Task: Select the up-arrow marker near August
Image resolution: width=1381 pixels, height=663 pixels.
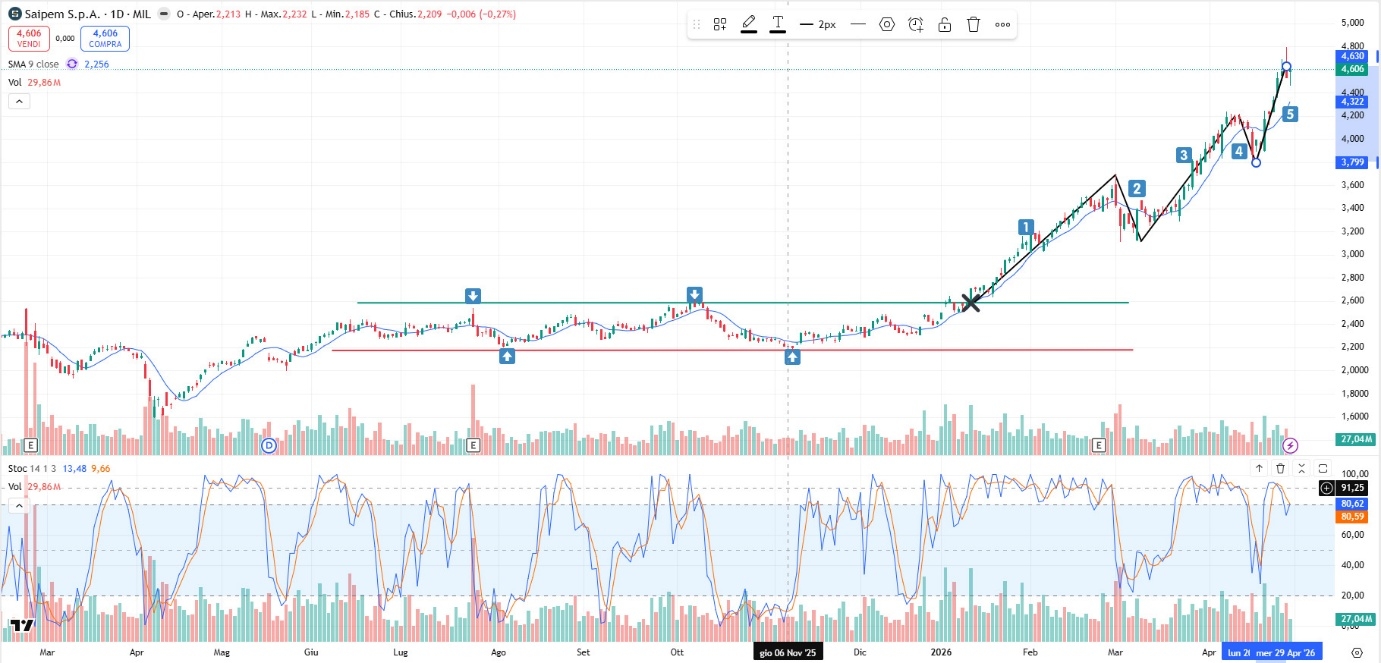Action: pyautogui.click(x=507, y=356)
